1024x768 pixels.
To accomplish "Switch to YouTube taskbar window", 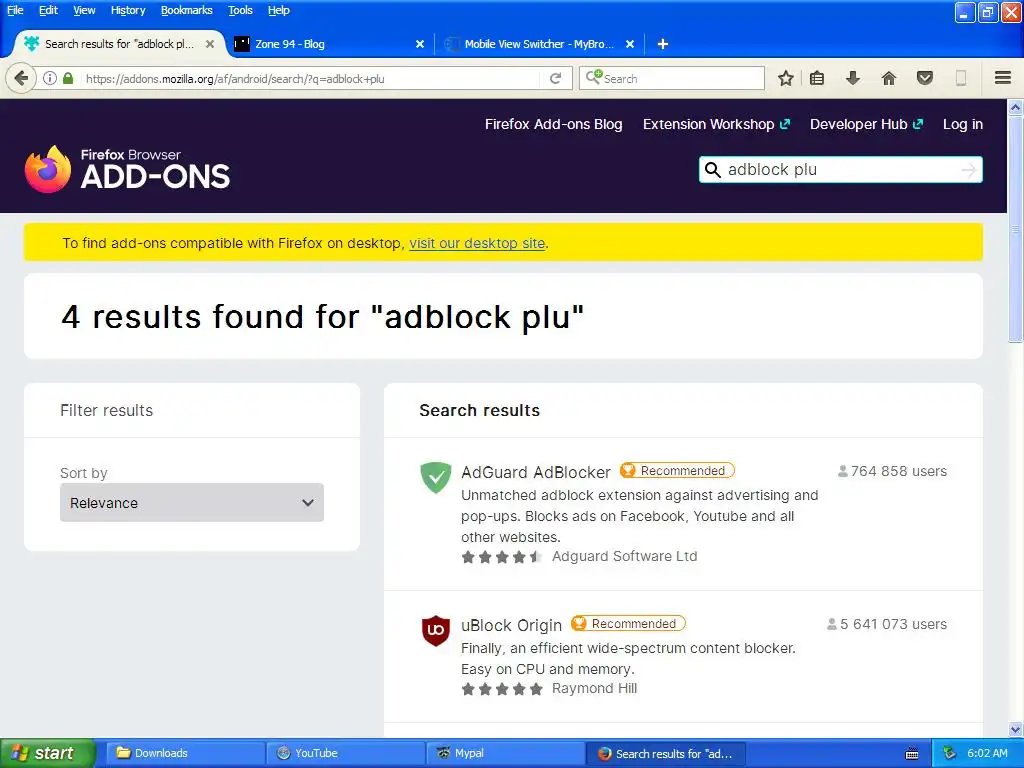I will click(x=345, y=753).
